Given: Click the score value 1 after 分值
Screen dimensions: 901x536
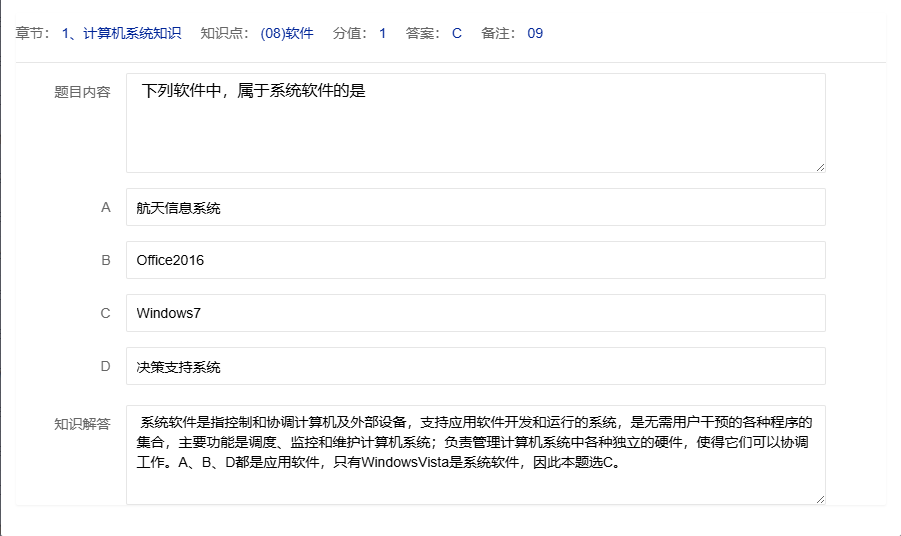Looking at the screenshot, I should (382, 33).
